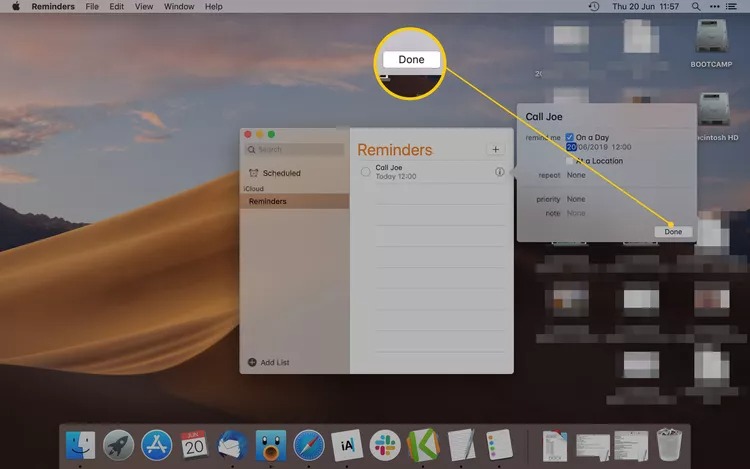750x469 pixels.
Task: Open Tweetbot icon in Dock
Action: 271,445
